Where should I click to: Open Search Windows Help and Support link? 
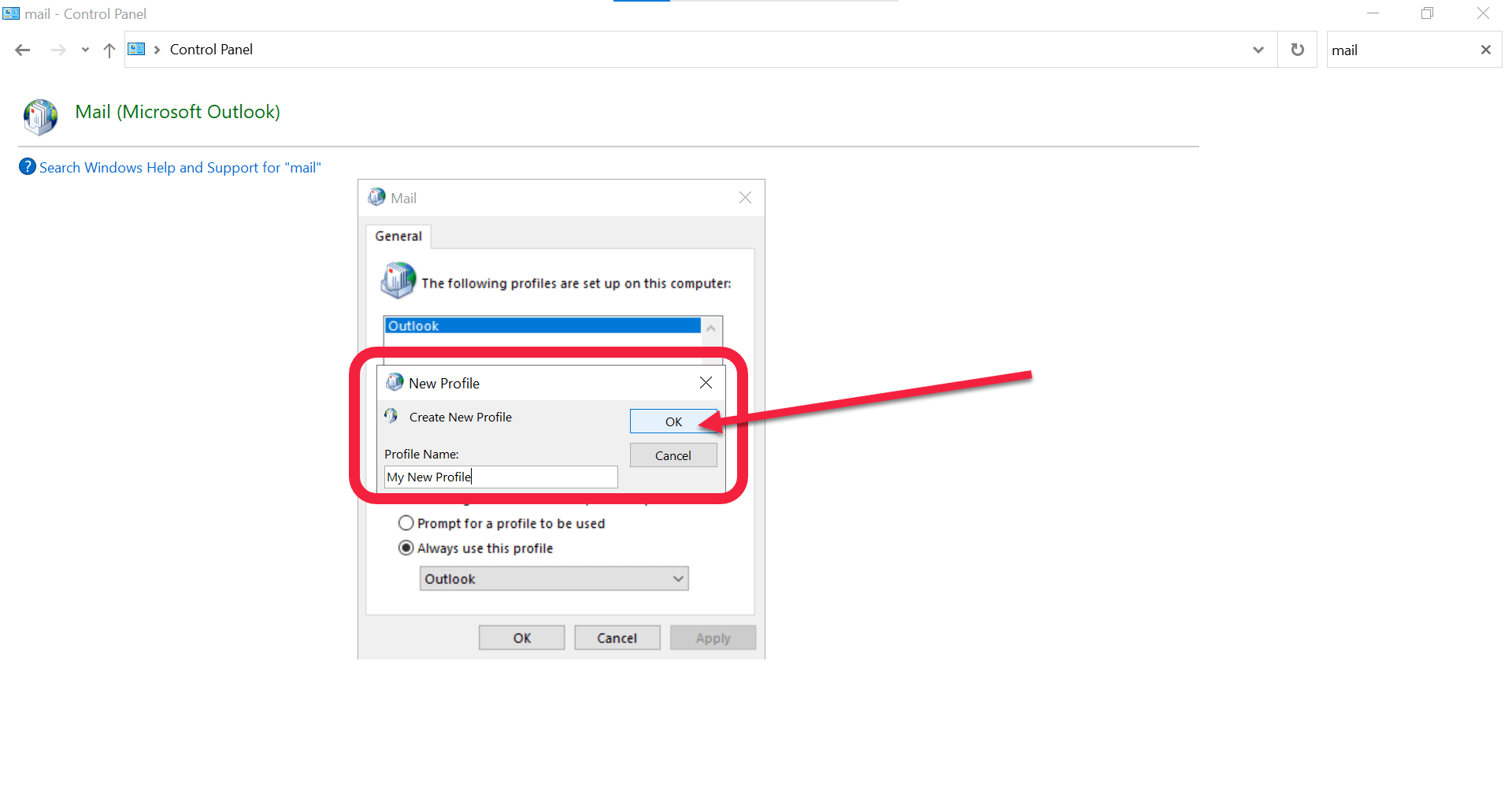[180, 167]
